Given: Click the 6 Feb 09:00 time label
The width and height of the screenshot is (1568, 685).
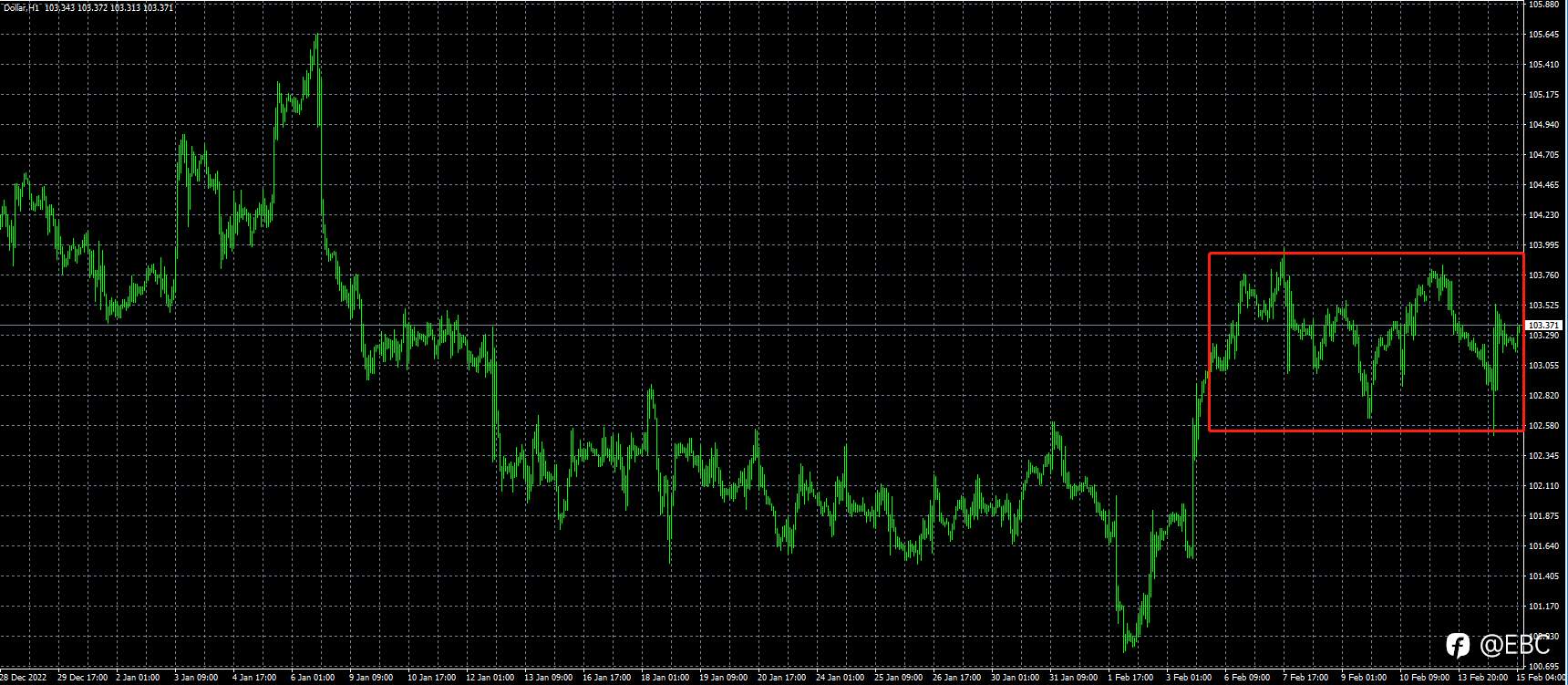Looking at the screenshot, I should 1247,678.
